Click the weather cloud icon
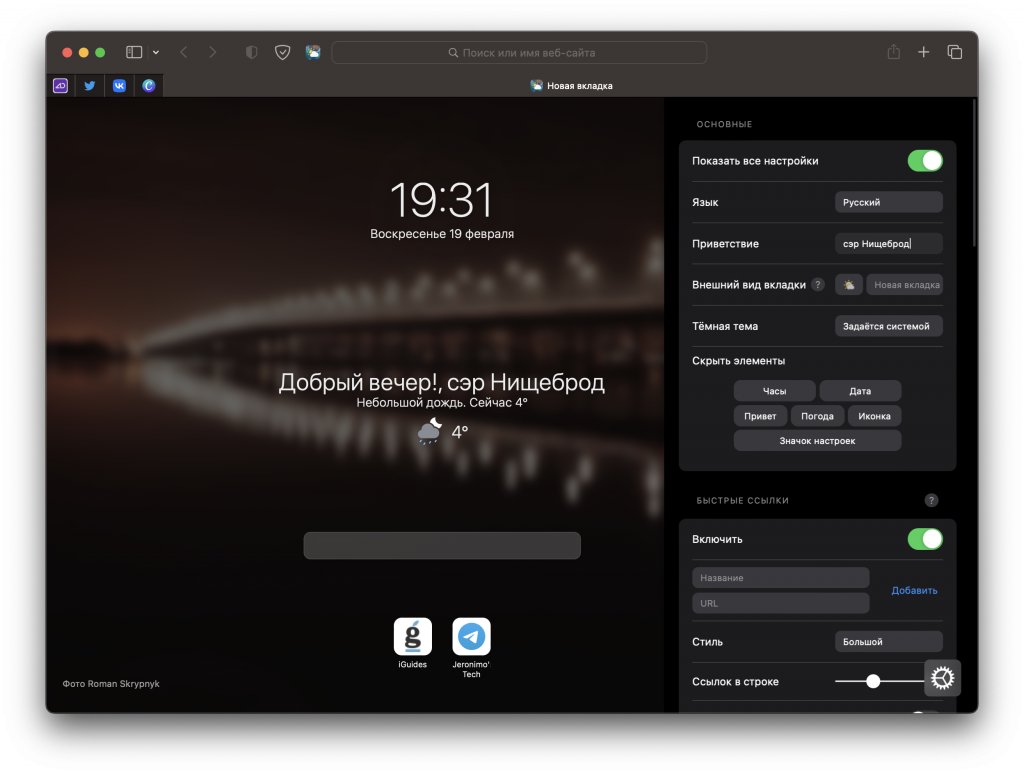Image resolution: width=1024 pixels, height=774 pixels. (x=430, y=431)
